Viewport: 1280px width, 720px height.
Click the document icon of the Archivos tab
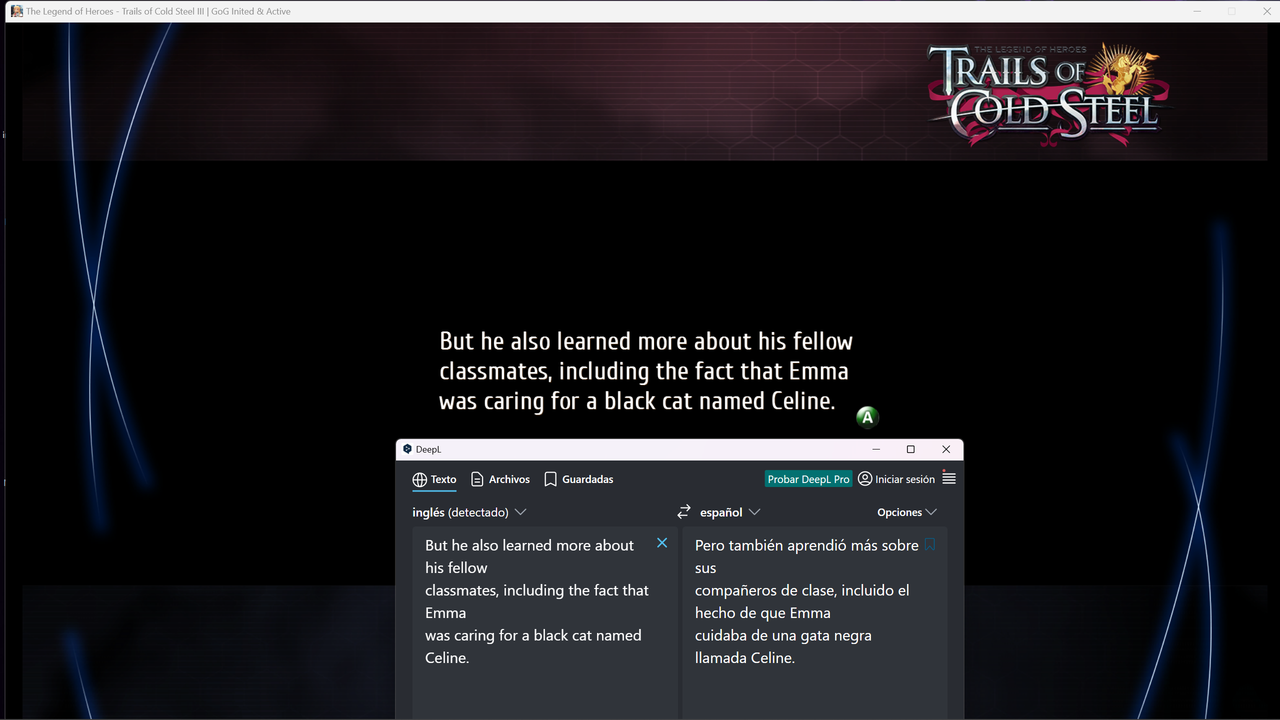coord(477,480)
